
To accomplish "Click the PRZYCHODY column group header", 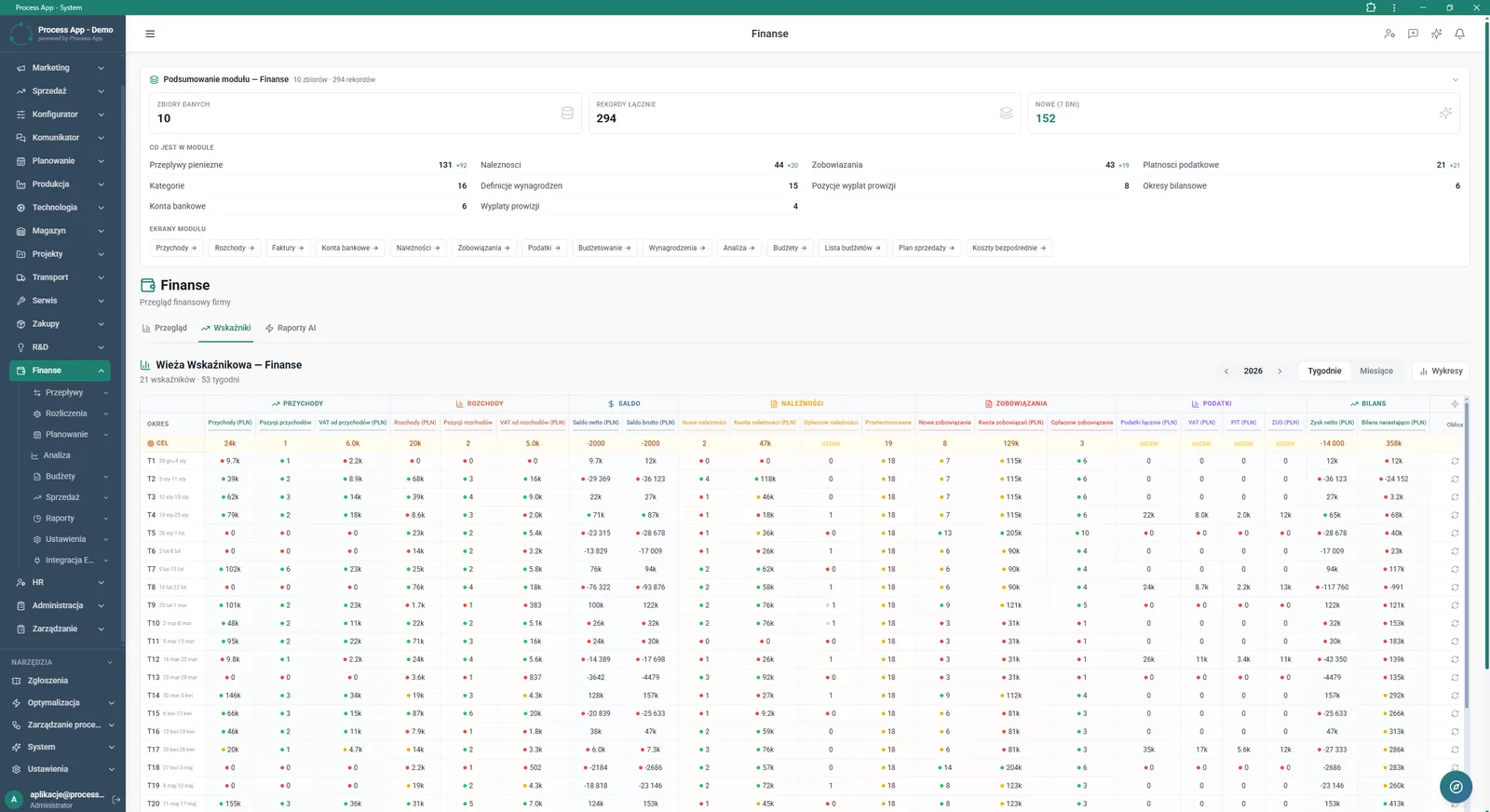I will tap(297, 403).
